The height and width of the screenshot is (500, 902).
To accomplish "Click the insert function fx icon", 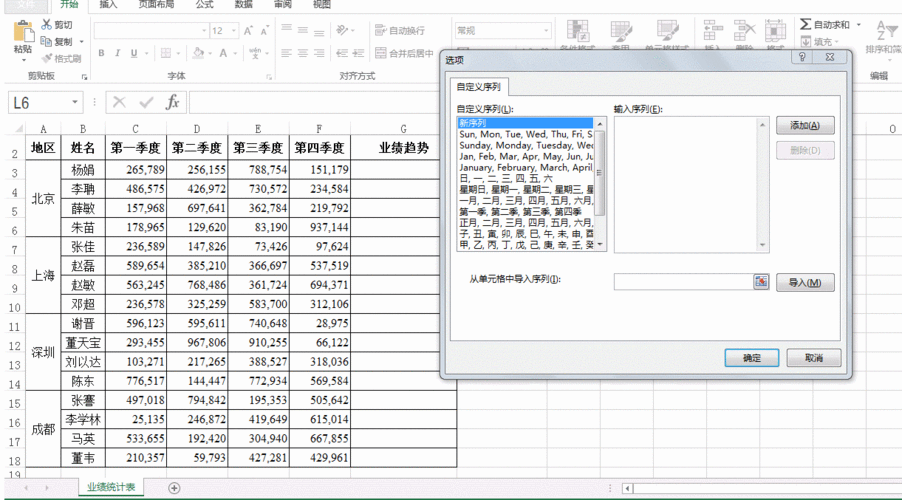I will pyautogui.click(x=172, y=102).
